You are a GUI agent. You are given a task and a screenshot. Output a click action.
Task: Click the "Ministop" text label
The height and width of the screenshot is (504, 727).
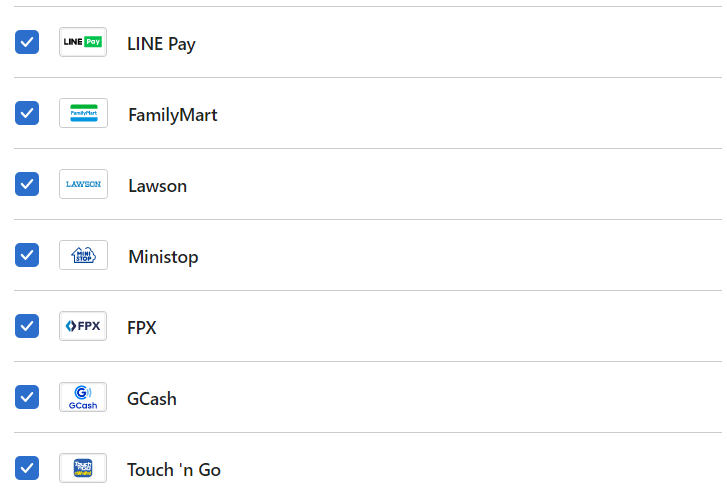(163, 257)
